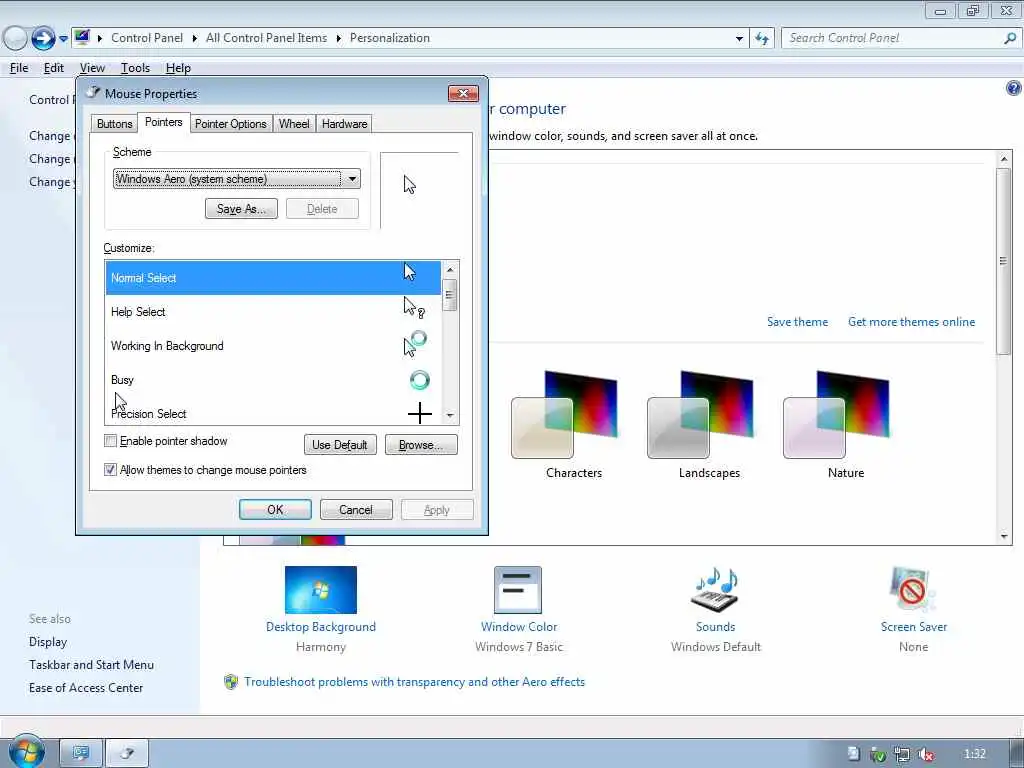The image size is (1024, 768).
Task: Open Taskbar and Start Menu link
Action: (x=91, y=665)
